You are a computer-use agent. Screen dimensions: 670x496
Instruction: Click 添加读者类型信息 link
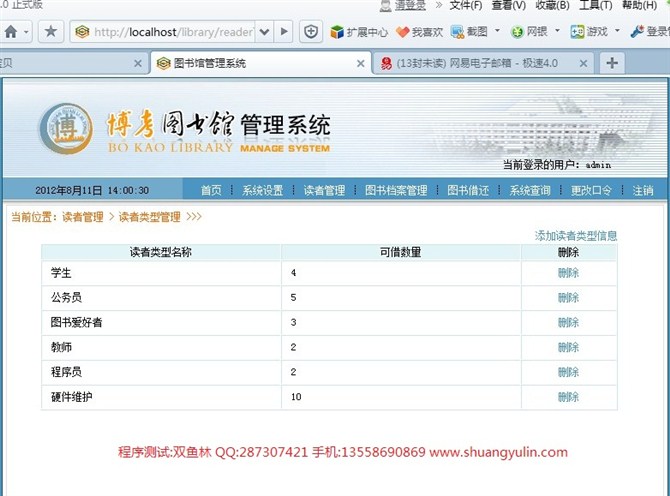pos(576,236)
